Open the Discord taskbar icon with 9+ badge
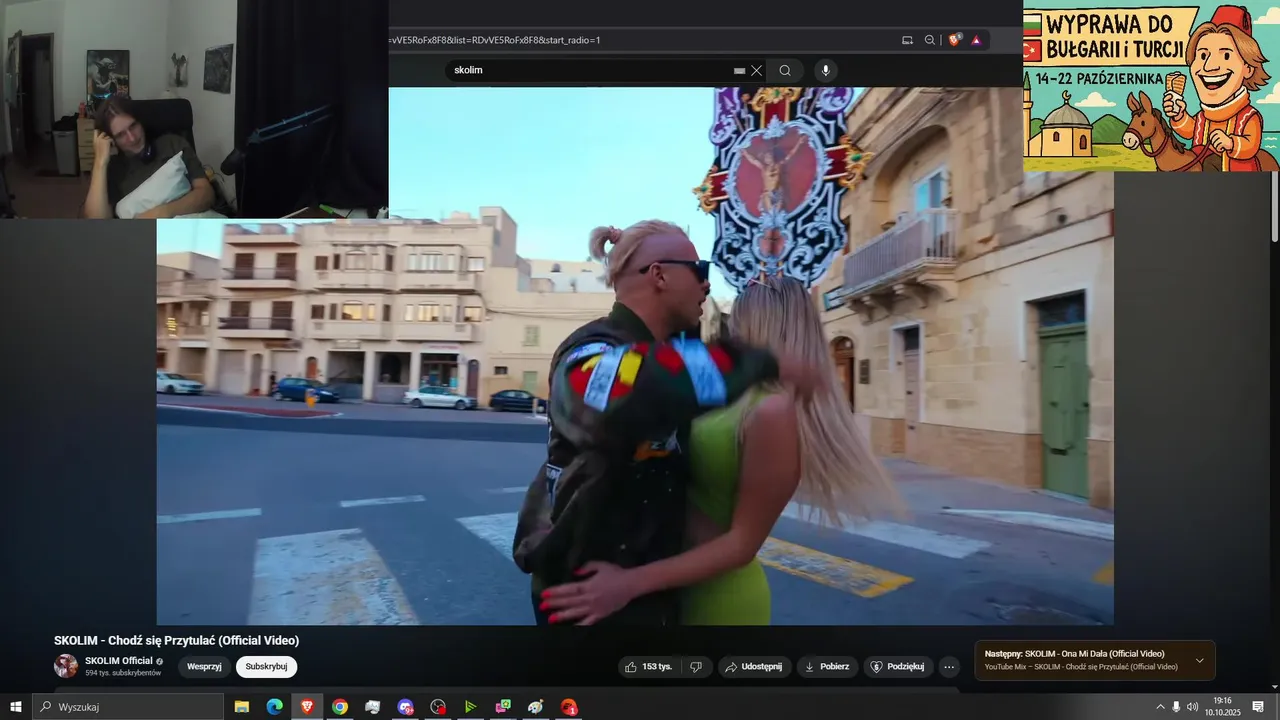Screen dimensions: 1280x720 [405, 707]
